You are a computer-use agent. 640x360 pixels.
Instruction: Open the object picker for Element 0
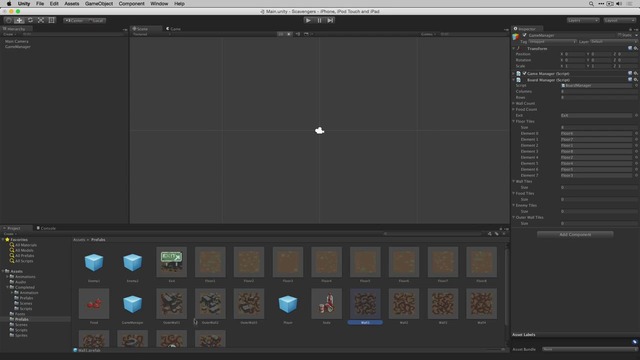pyautogui.click(x=636, y=133)
